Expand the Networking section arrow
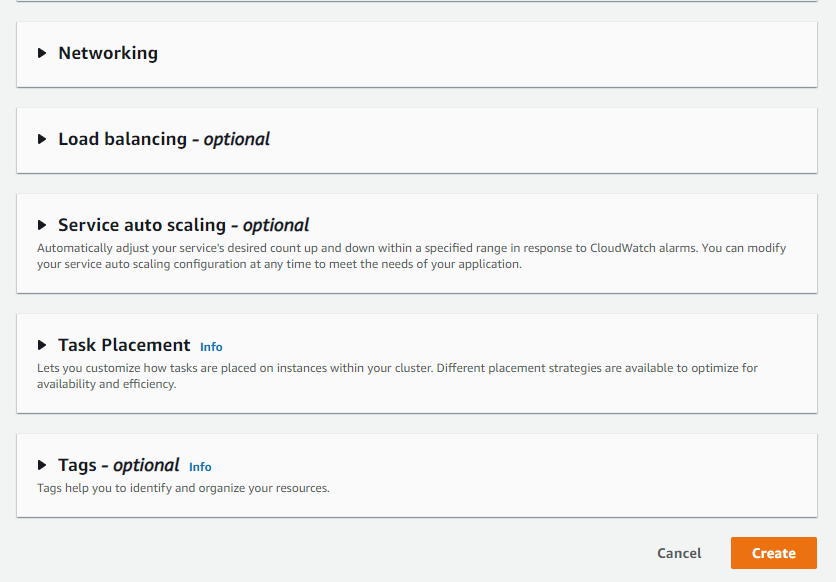 (x=42, y=53)
